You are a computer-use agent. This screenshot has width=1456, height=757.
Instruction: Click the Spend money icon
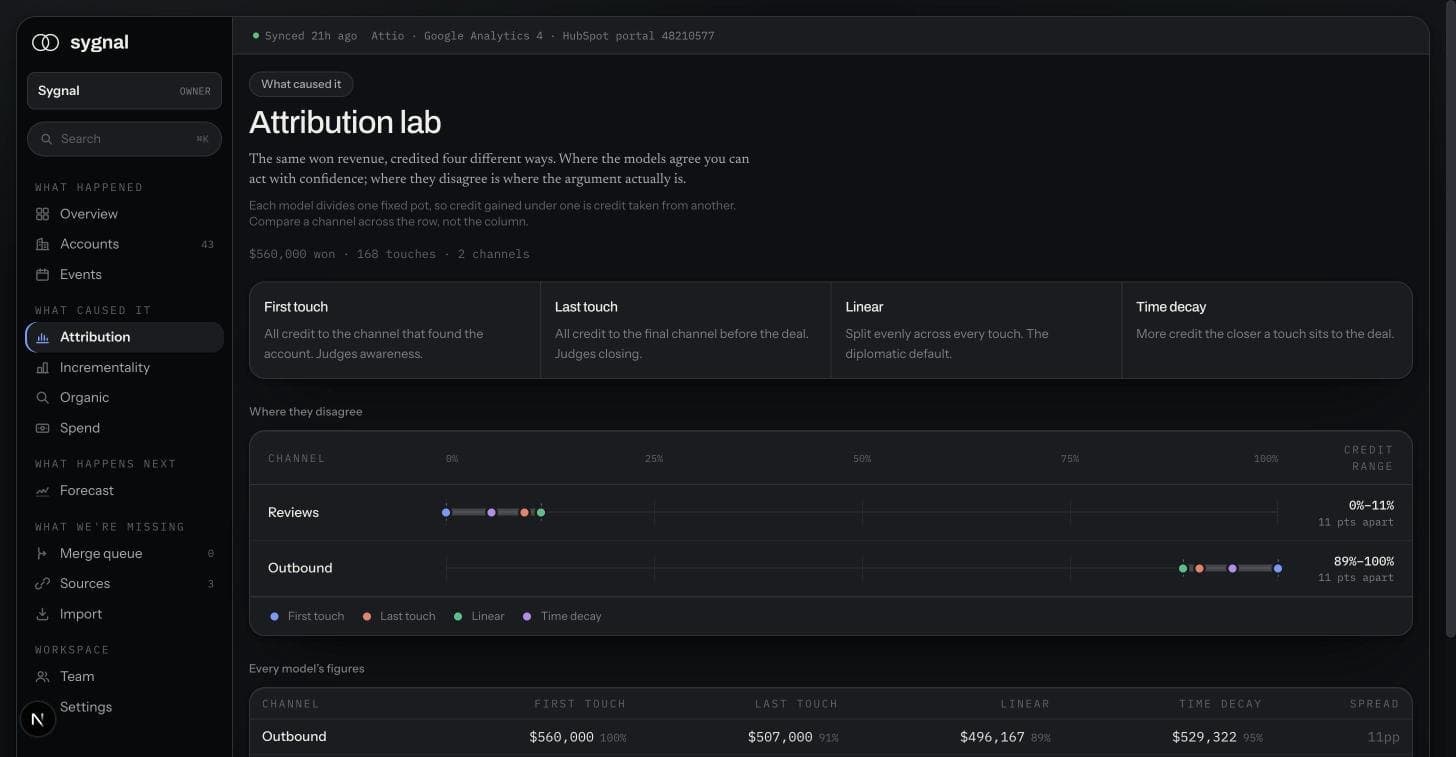point(42,428)
